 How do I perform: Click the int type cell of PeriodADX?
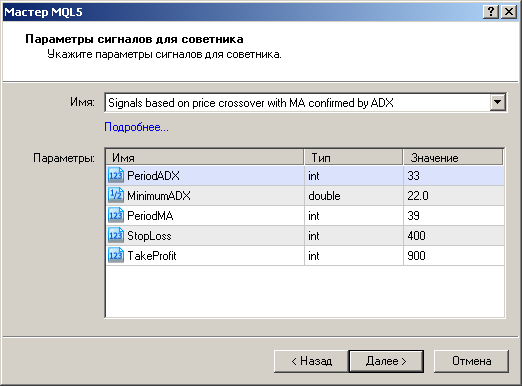(354, 176)
